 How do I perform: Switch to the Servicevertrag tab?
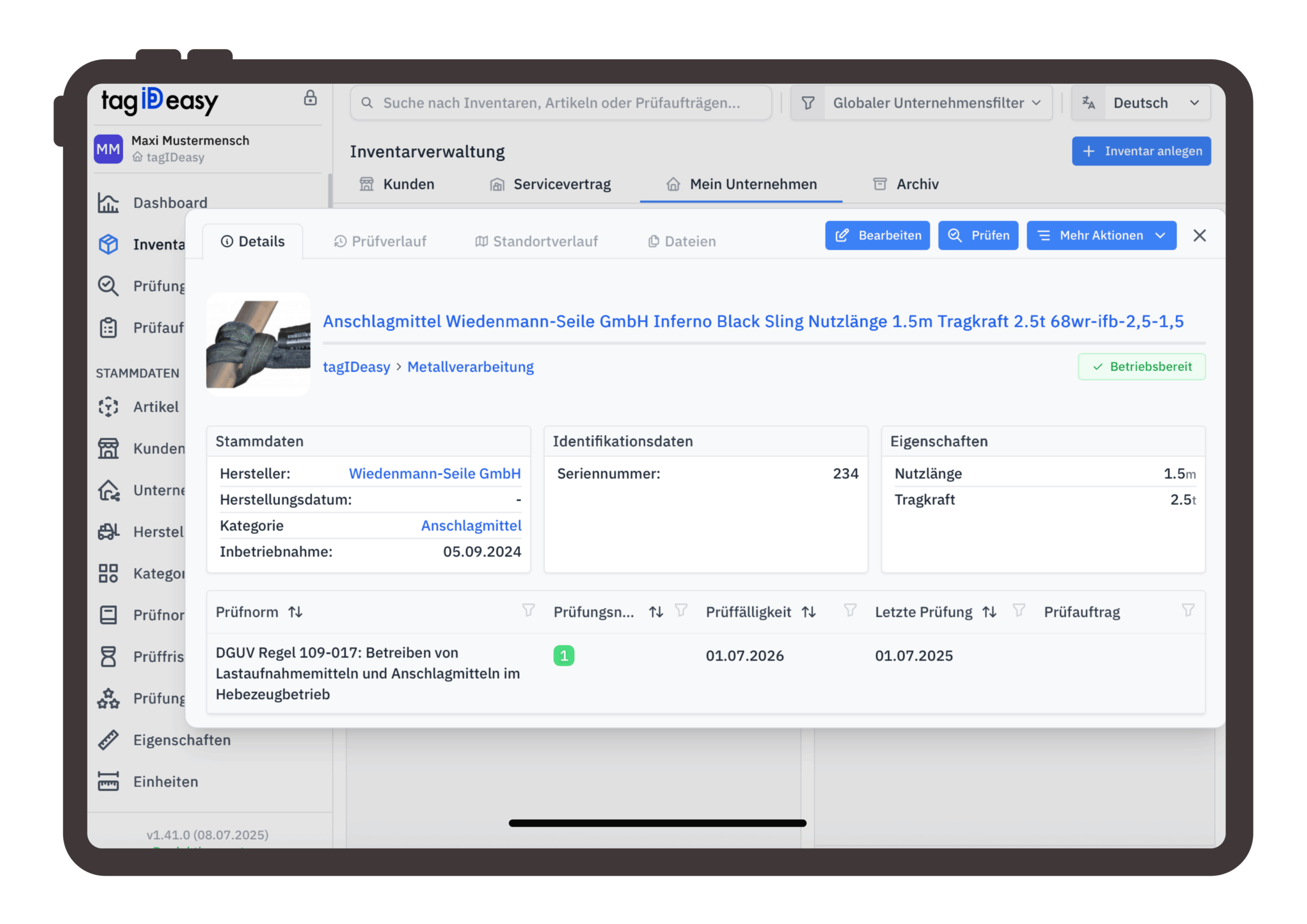pos(550,184)
